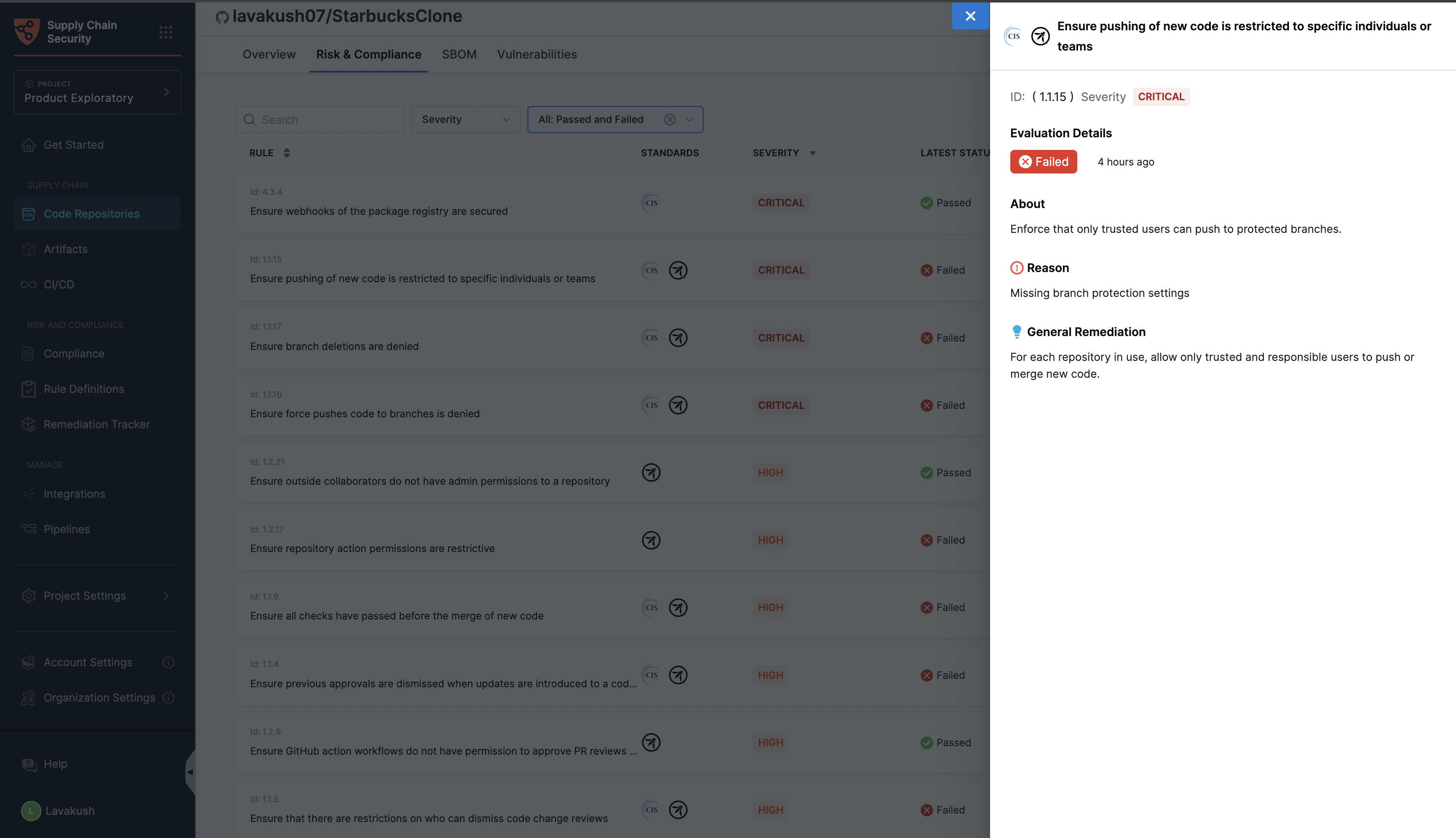Collapse the left sidebar navigation
The height and width of the screenshot is (838, 1456).
click(190, 772)
